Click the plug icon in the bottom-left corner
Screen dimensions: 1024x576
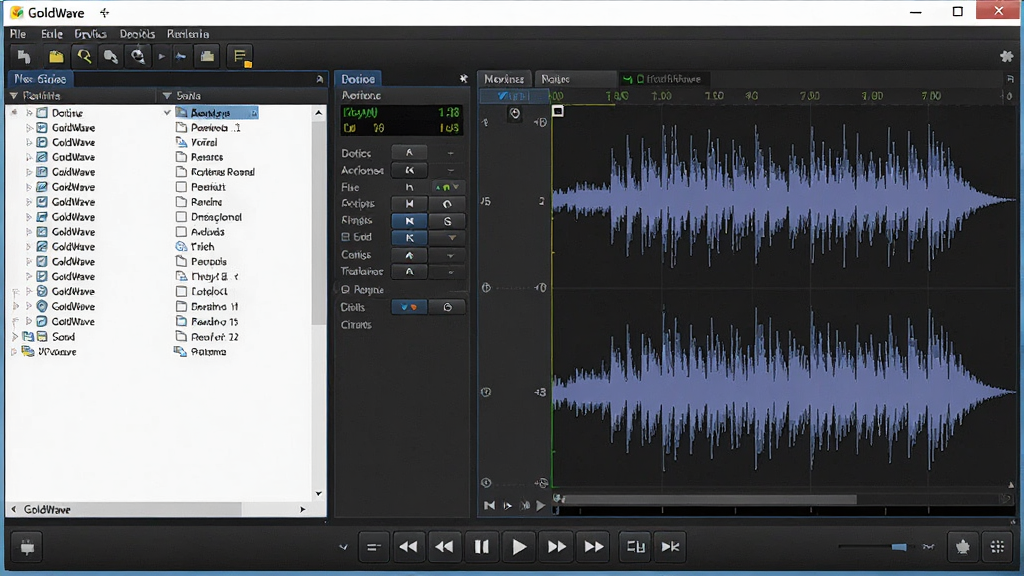27,547
